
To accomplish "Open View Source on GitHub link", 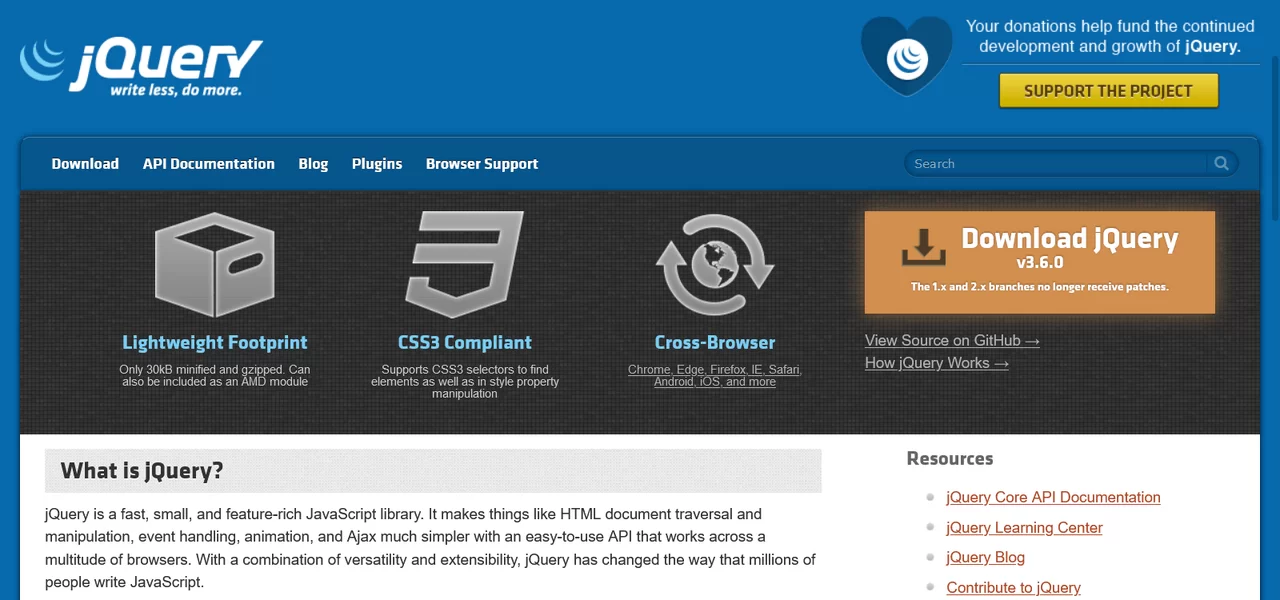I will (x=952, y=341).
